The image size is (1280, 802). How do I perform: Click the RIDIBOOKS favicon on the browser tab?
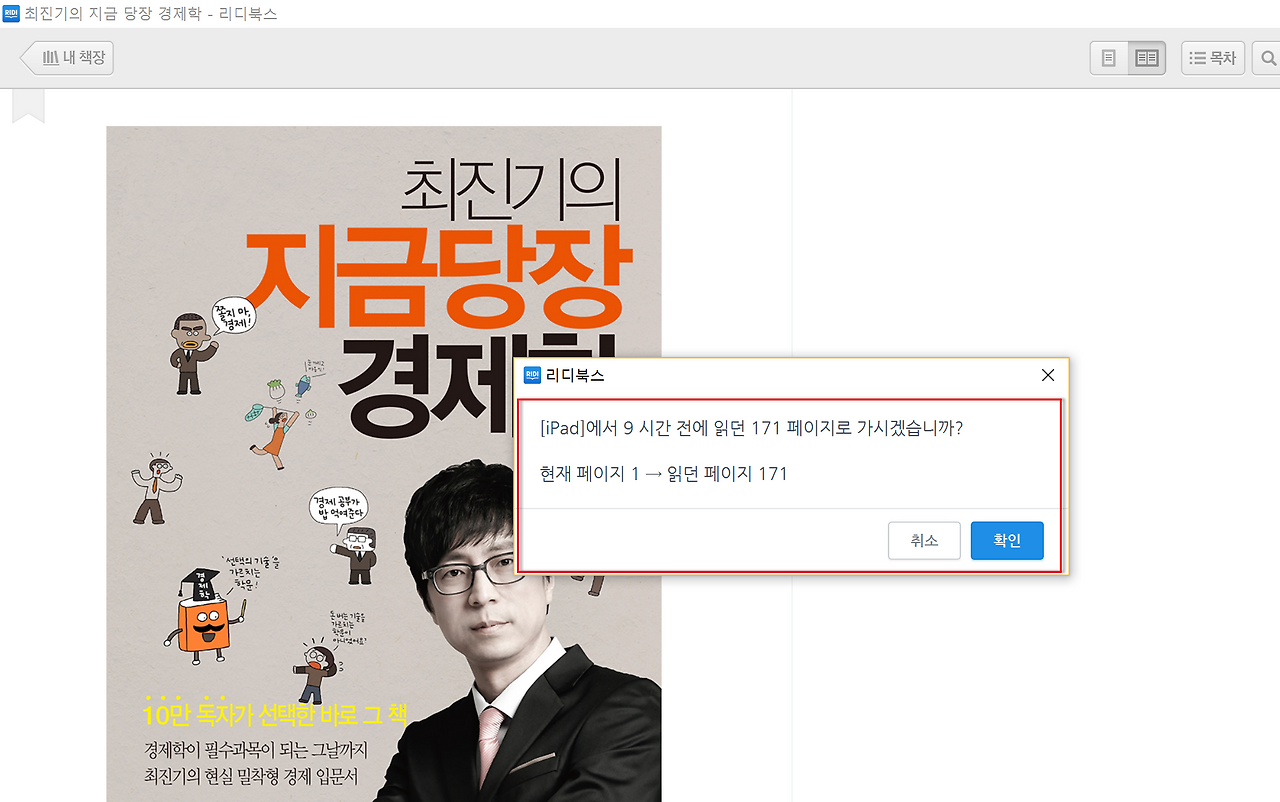tap(12, 13)
